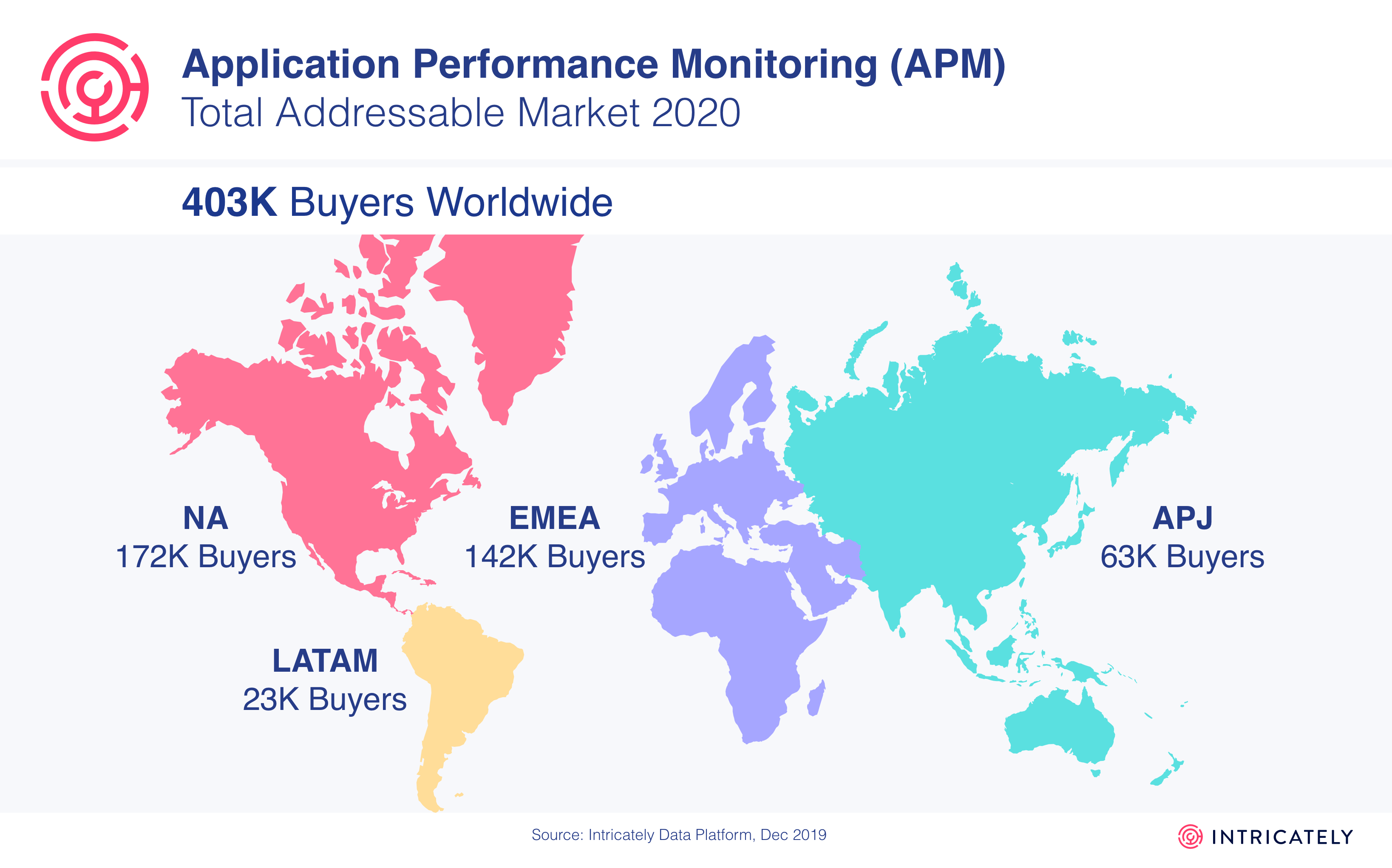
Task: Click the EMEA region label
Action: 555,518
